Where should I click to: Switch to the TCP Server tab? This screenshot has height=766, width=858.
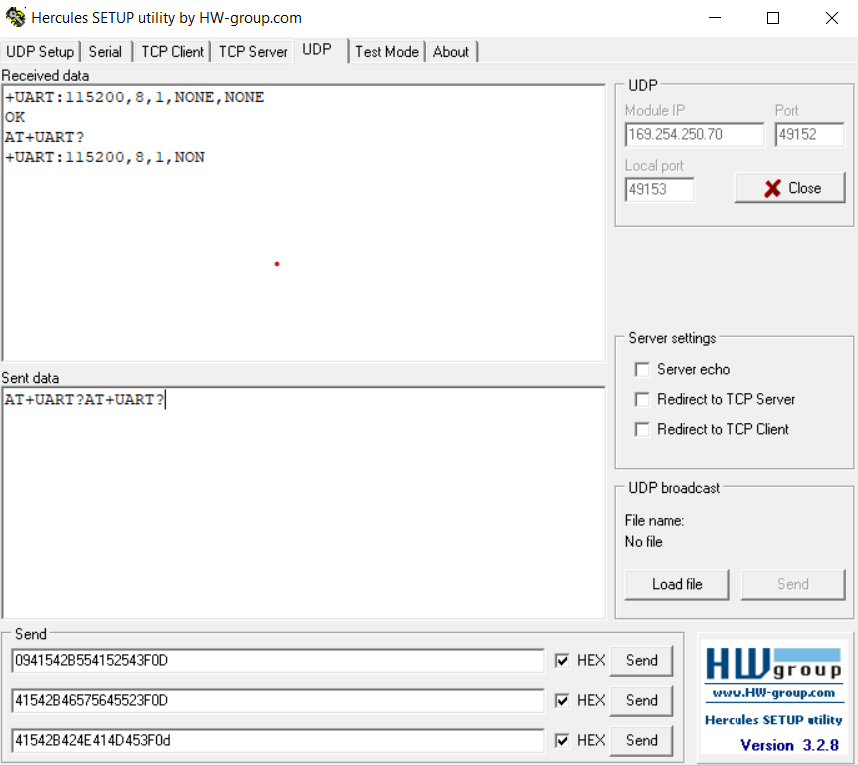252,51
